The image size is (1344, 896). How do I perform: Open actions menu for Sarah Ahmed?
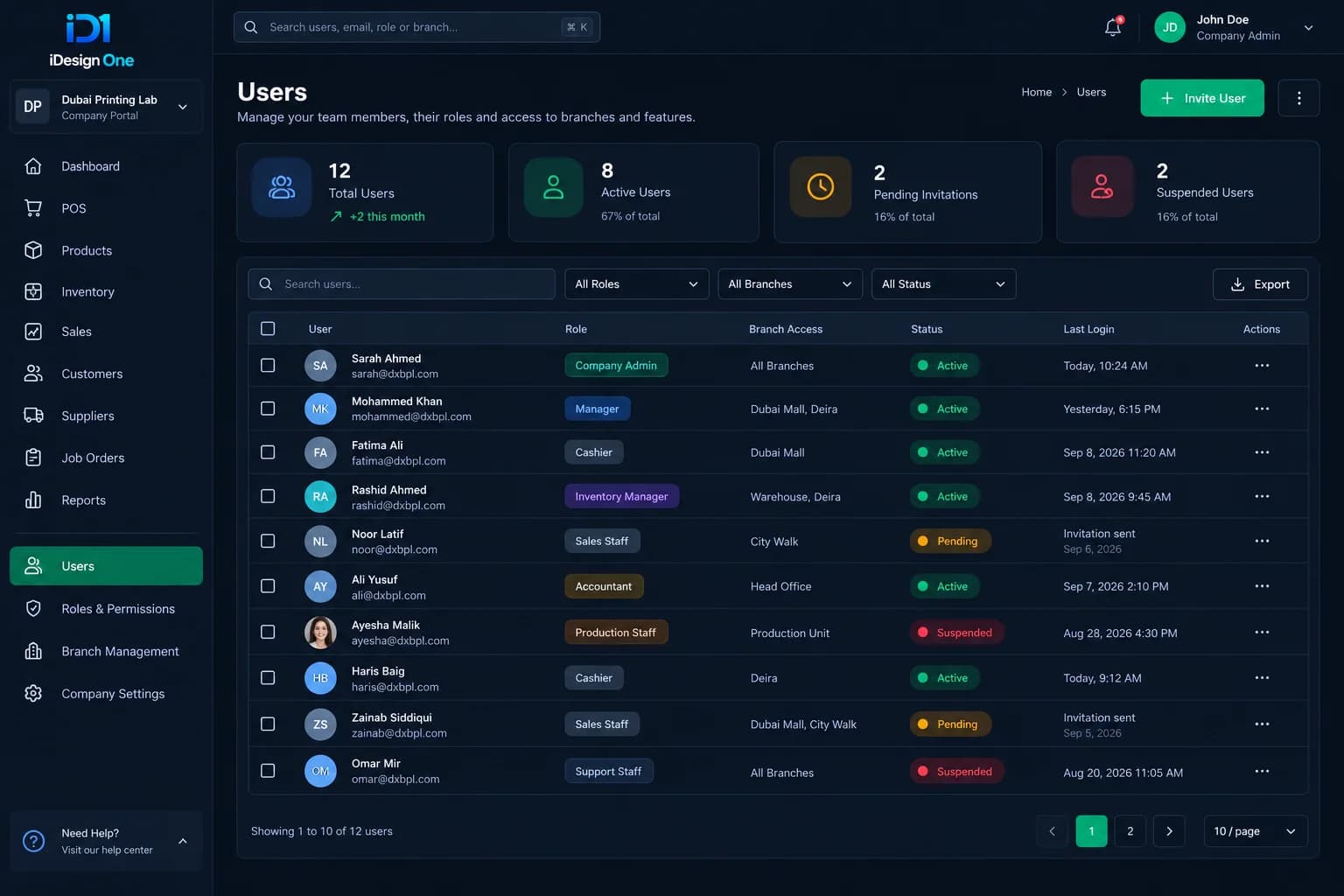click(x=1262, y=366)
